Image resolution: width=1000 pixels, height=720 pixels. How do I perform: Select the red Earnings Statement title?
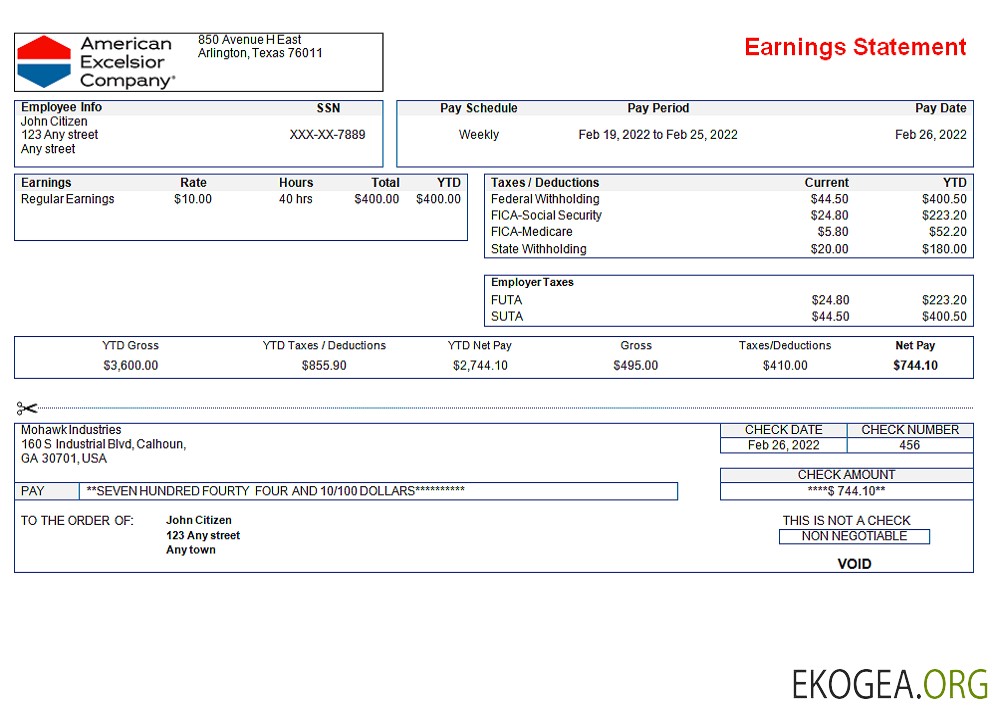click(855, 47)
